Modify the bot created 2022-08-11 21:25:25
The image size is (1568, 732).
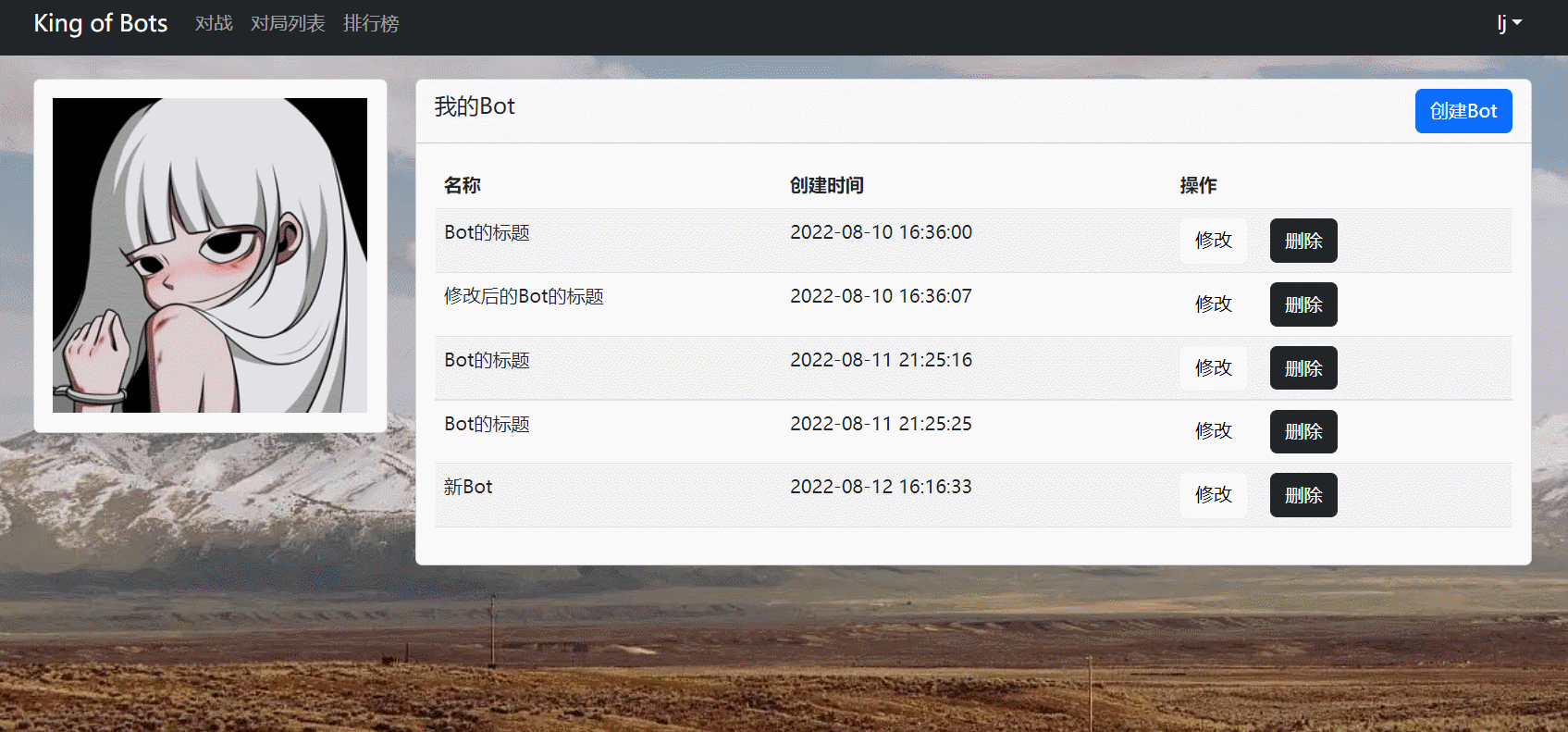pyautogui.click(x=1214, y=431)
